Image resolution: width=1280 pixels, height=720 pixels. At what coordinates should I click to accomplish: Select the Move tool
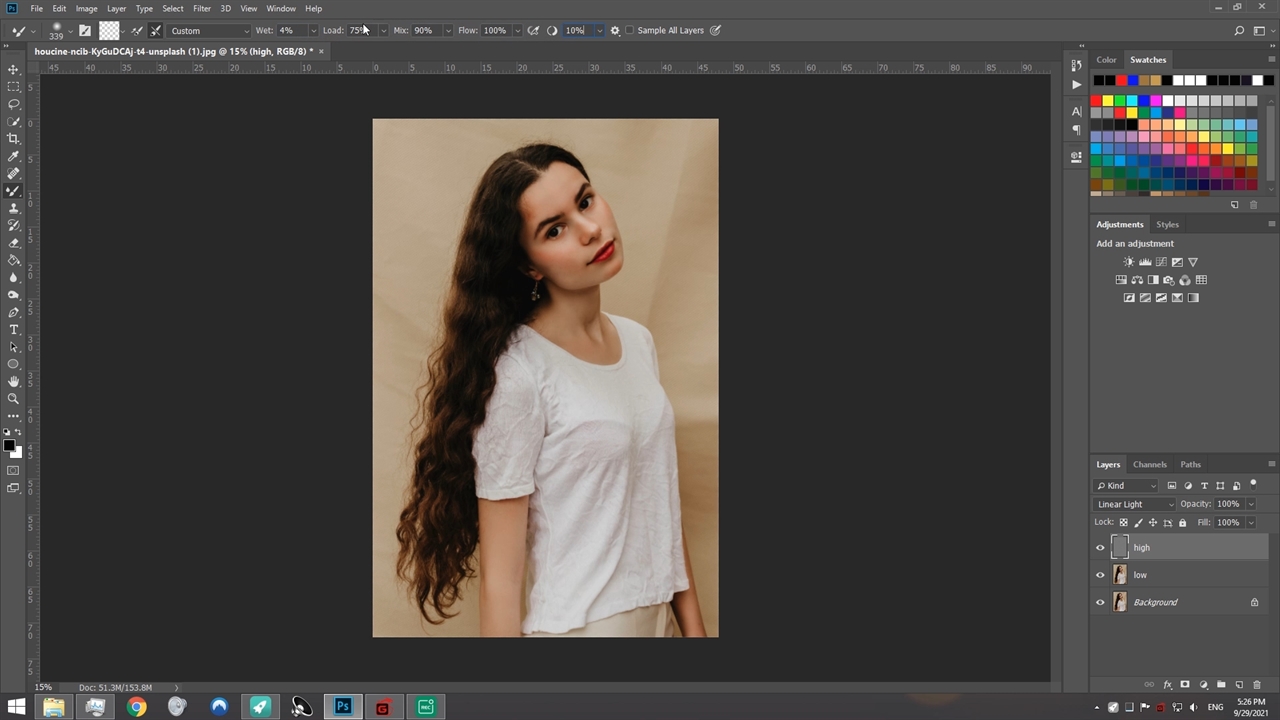point(13,69)
